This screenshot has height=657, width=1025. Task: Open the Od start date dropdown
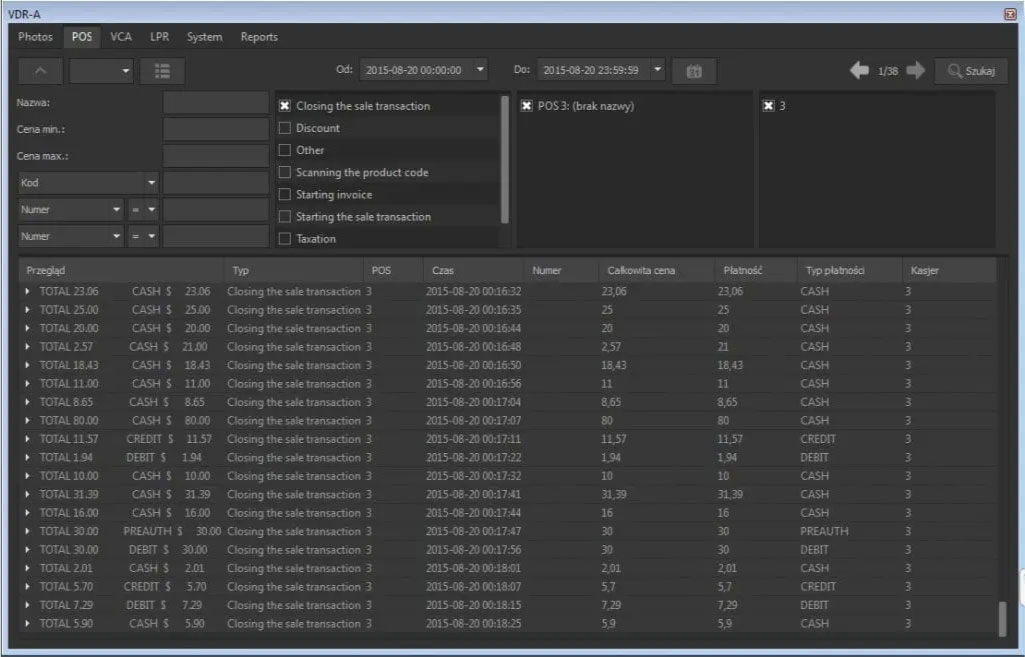[480, 70]
